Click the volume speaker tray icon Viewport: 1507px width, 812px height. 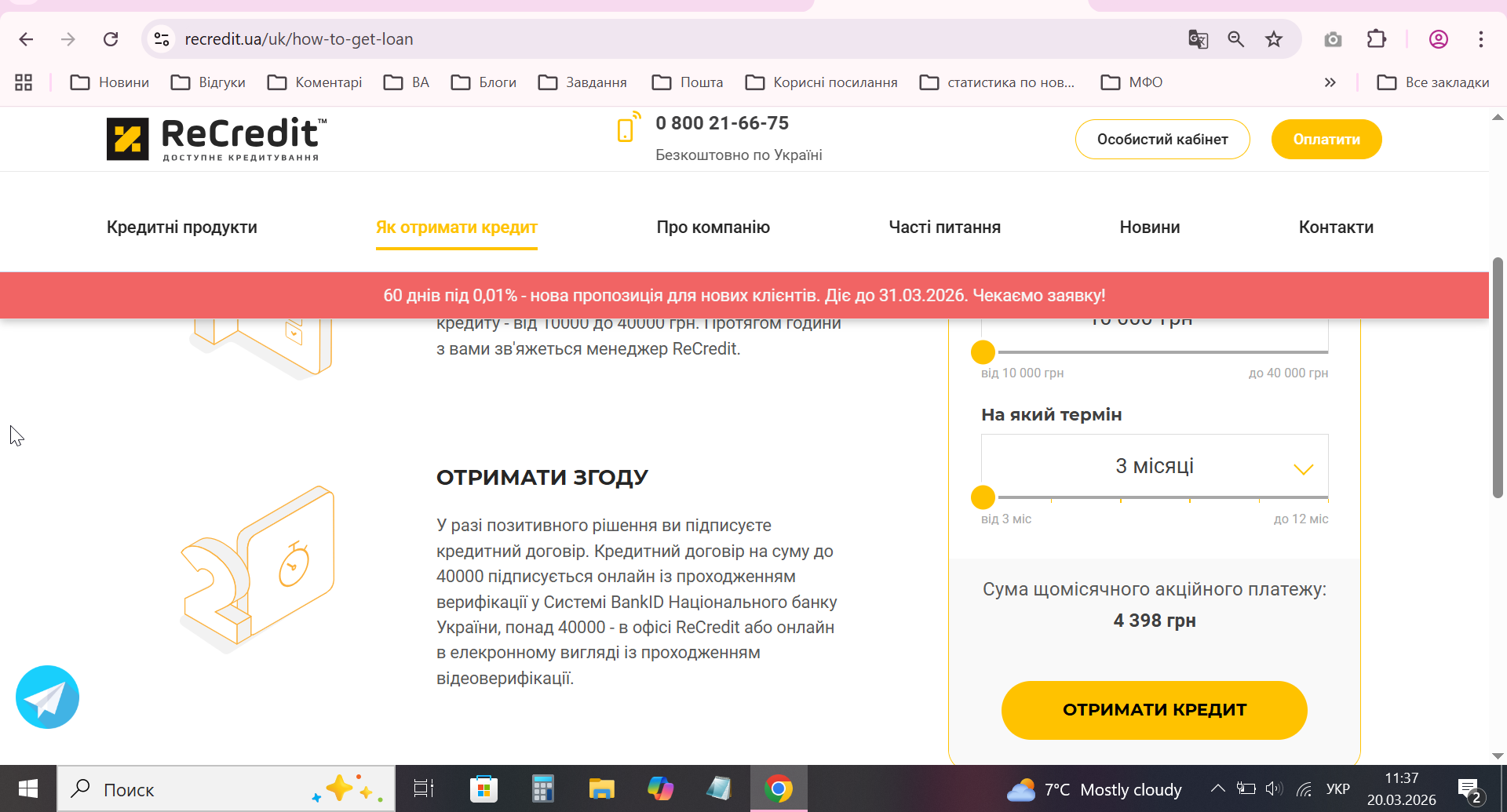pyautogui.click(x=1274, y=788)
